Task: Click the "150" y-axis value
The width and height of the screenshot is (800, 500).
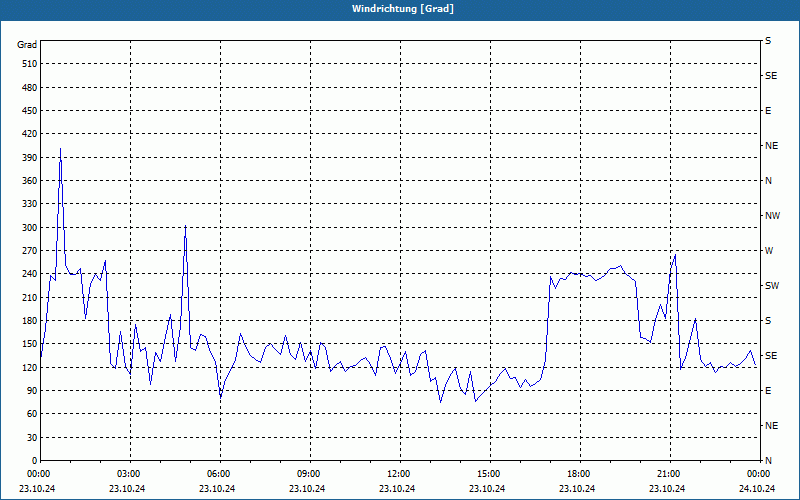Action: pyautogui.click(x=29, y=344)
